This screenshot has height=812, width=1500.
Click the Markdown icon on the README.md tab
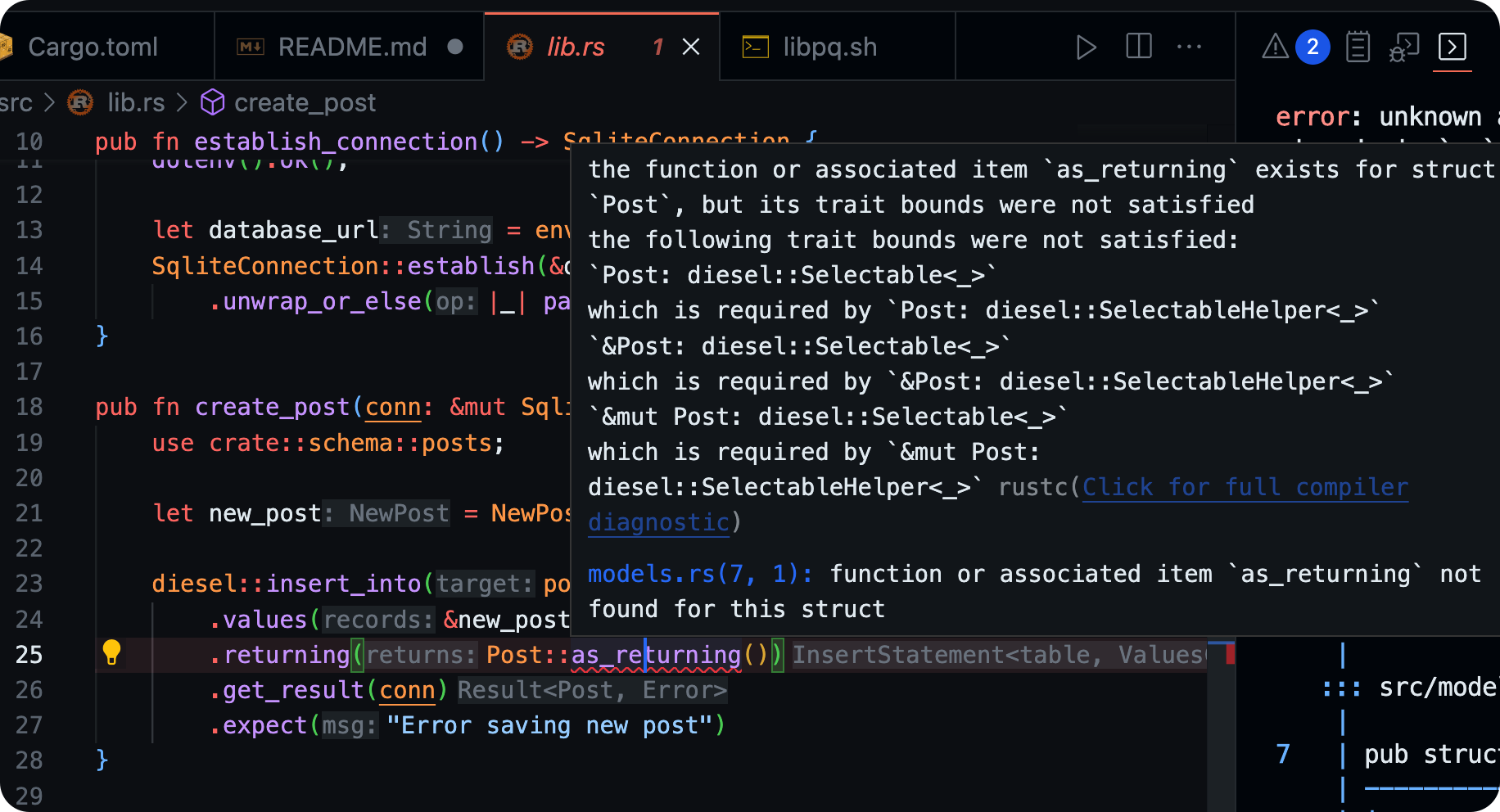click(x=251, y=47)
